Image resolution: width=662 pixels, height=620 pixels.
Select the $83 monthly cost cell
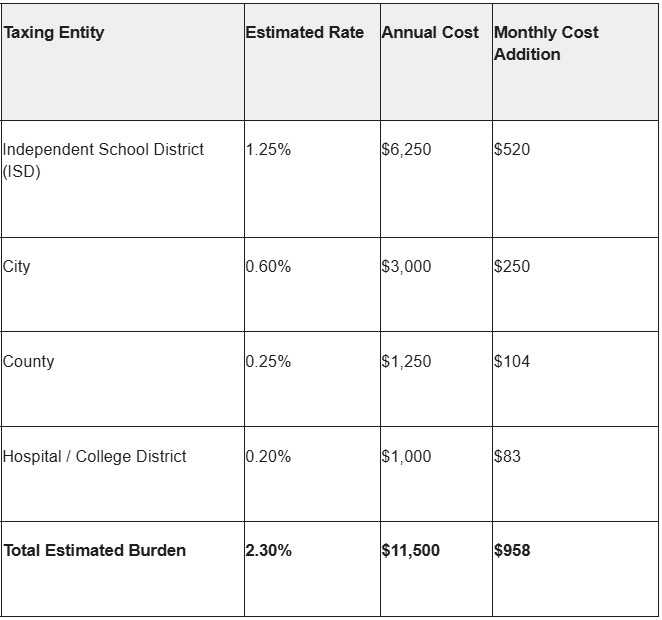(x=507, y=457)
